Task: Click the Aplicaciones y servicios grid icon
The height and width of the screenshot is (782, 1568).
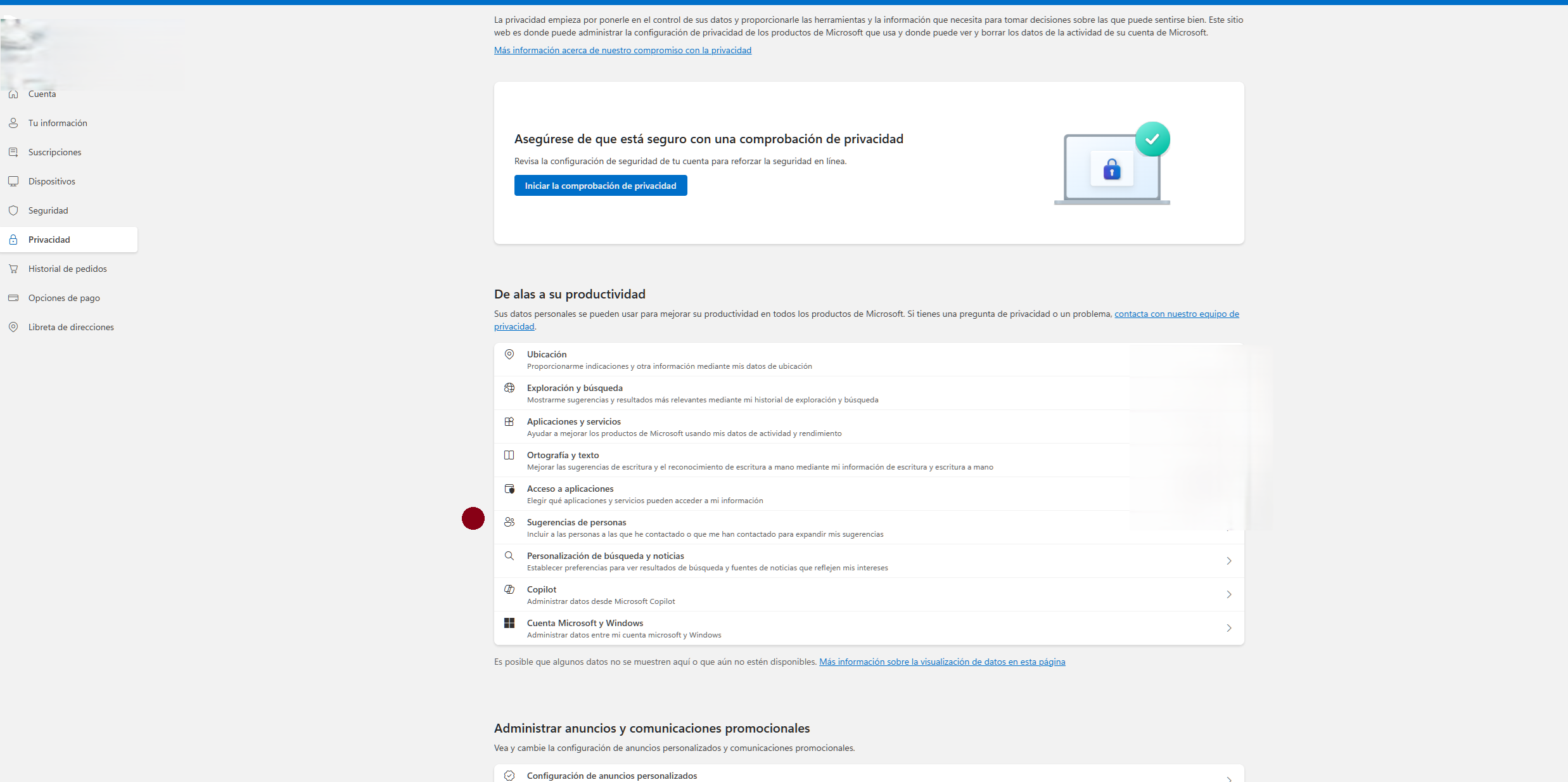Action: pos(509,421)
